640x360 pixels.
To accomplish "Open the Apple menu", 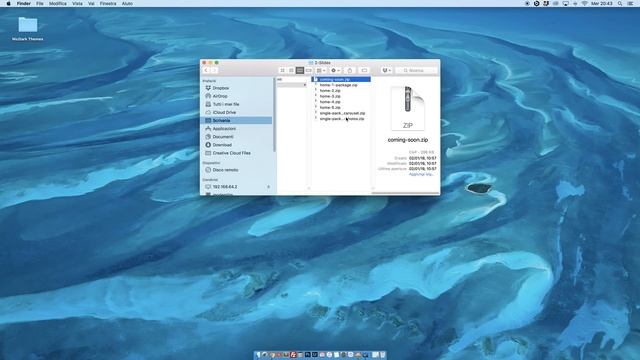I will click(x=8, y=3).
